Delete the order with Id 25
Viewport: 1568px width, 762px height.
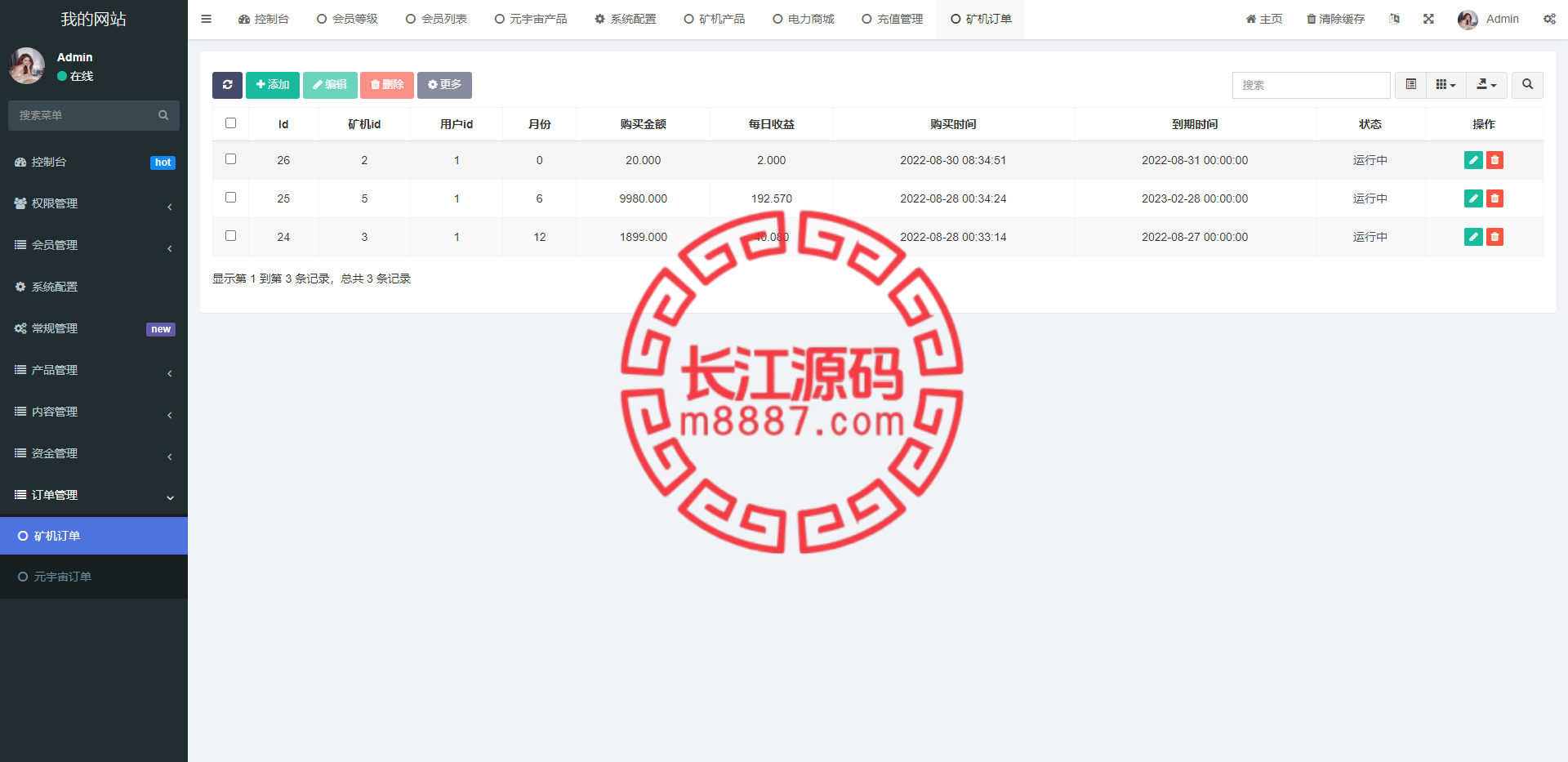1494,198
